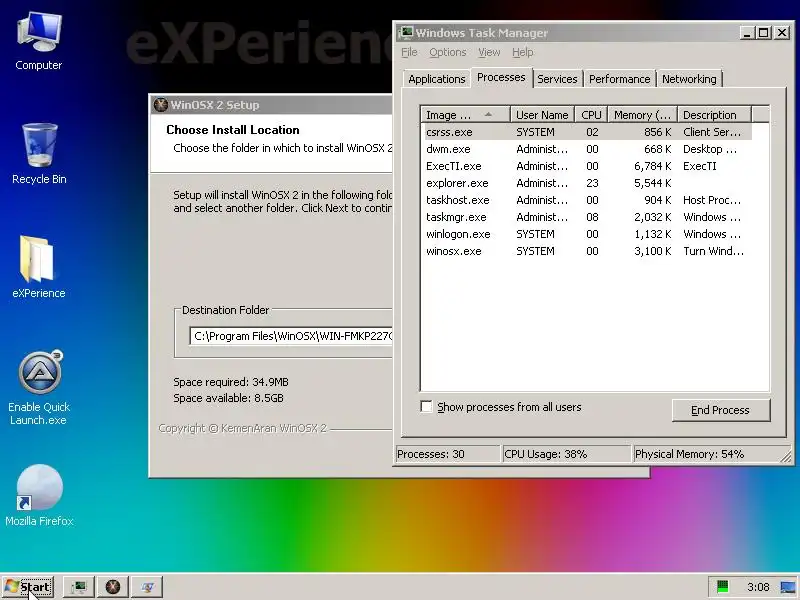Select the dwm.exe process row
The width and height of the screenshot is (800, 600).
click(x=587, y=149)
